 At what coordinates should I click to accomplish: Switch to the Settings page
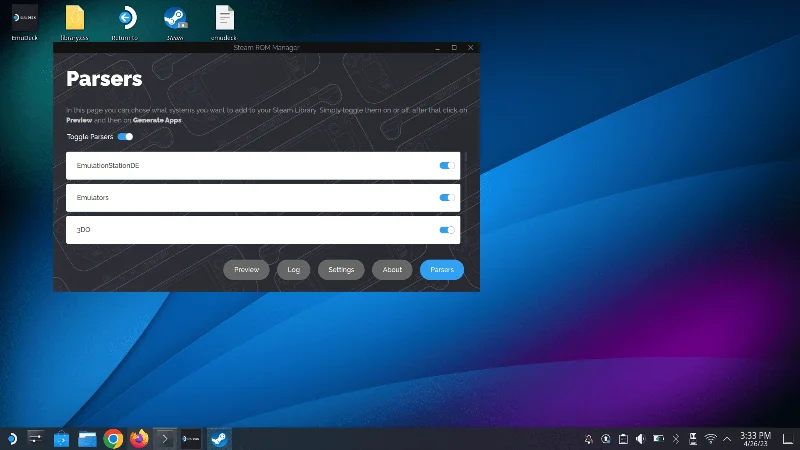click(x=341, y=270)
